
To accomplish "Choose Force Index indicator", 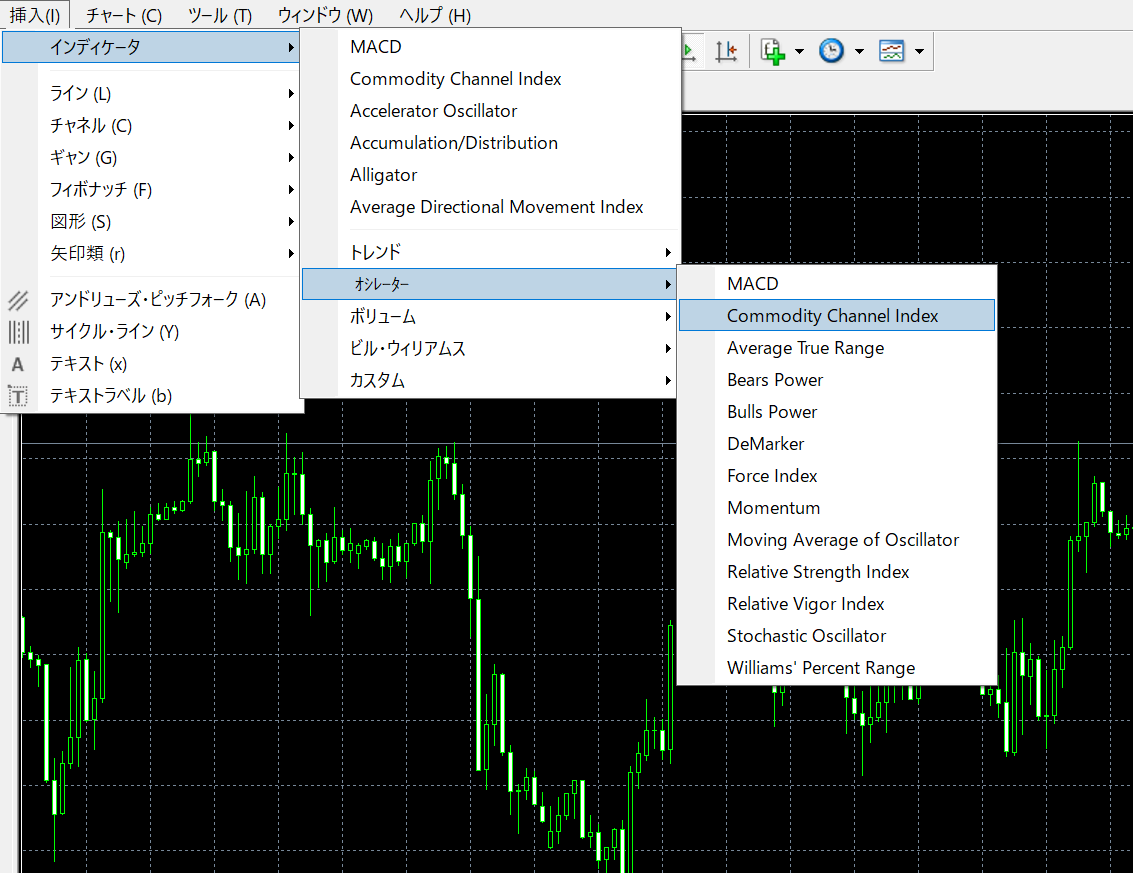I will pos(837,476).
